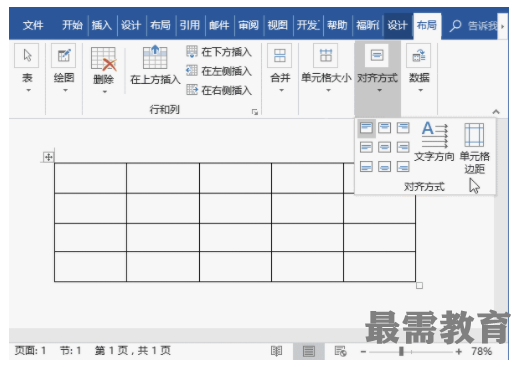Switch to table tools 设计 tab
This screenshot has width=517, height=367.
coord(398,25)
